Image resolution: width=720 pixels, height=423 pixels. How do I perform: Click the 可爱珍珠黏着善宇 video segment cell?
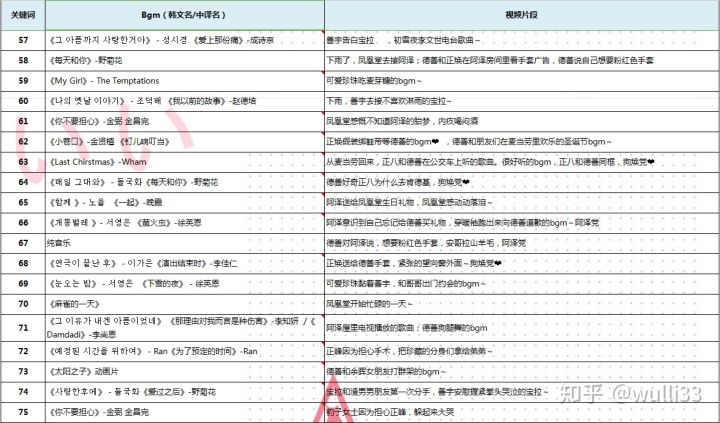tap(522, 284)
